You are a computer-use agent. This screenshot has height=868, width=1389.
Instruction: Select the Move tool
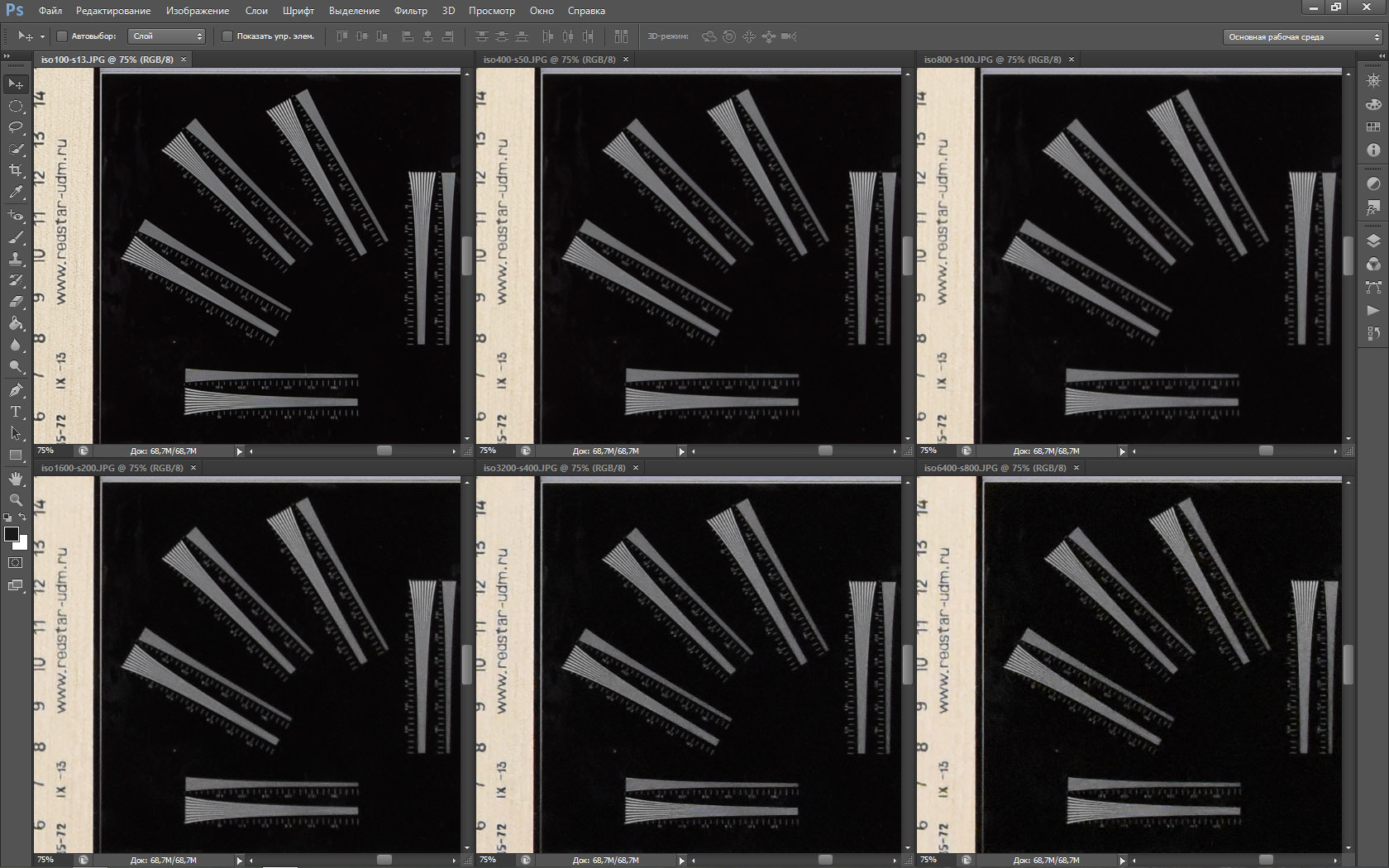pos(16,84)
